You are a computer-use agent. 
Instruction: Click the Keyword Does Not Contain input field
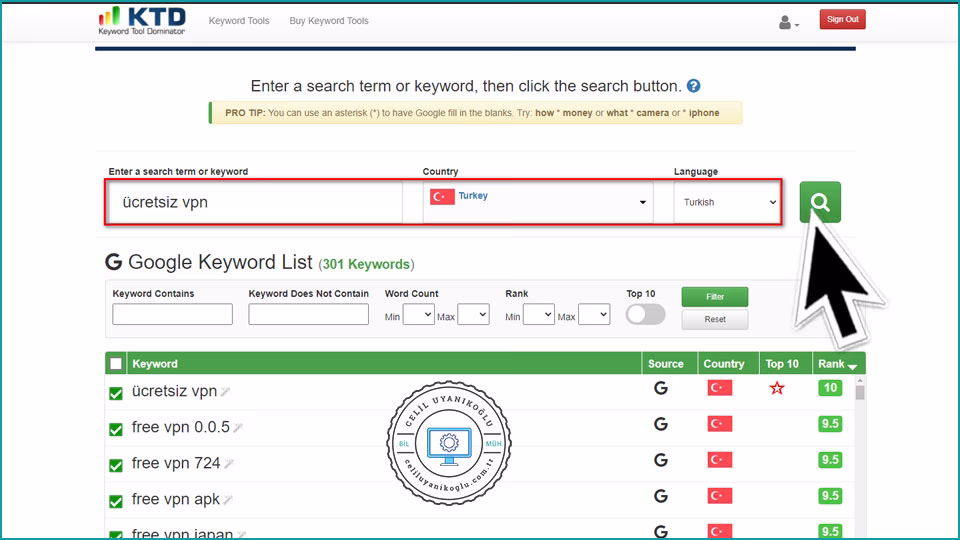point(309,314)
